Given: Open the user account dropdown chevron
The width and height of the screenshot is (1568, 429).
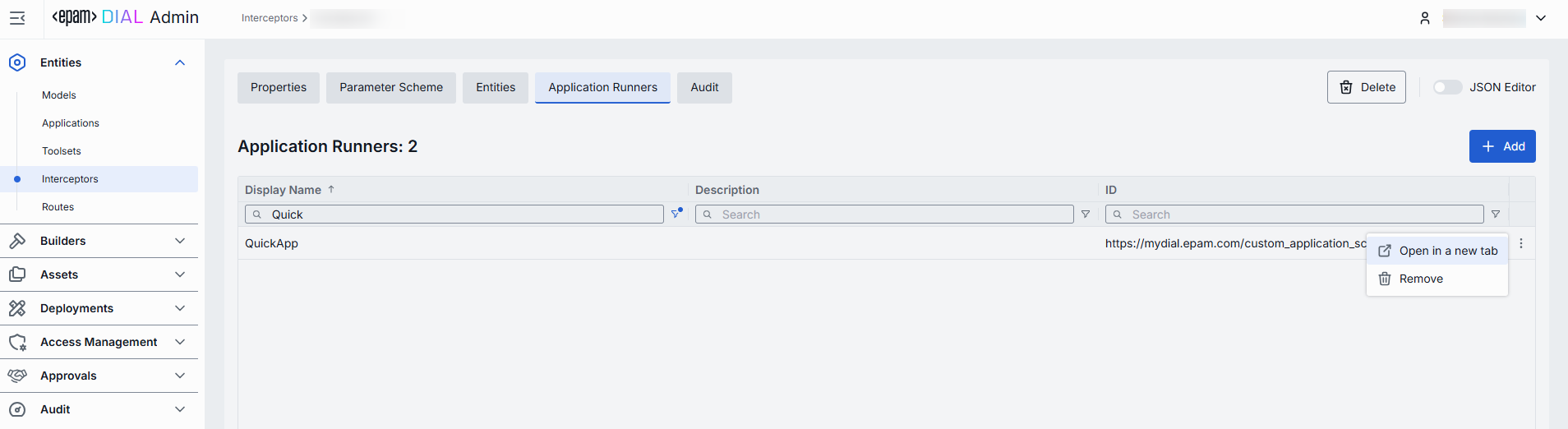Looking at the screenshot, I should [x=1541, y=18].
